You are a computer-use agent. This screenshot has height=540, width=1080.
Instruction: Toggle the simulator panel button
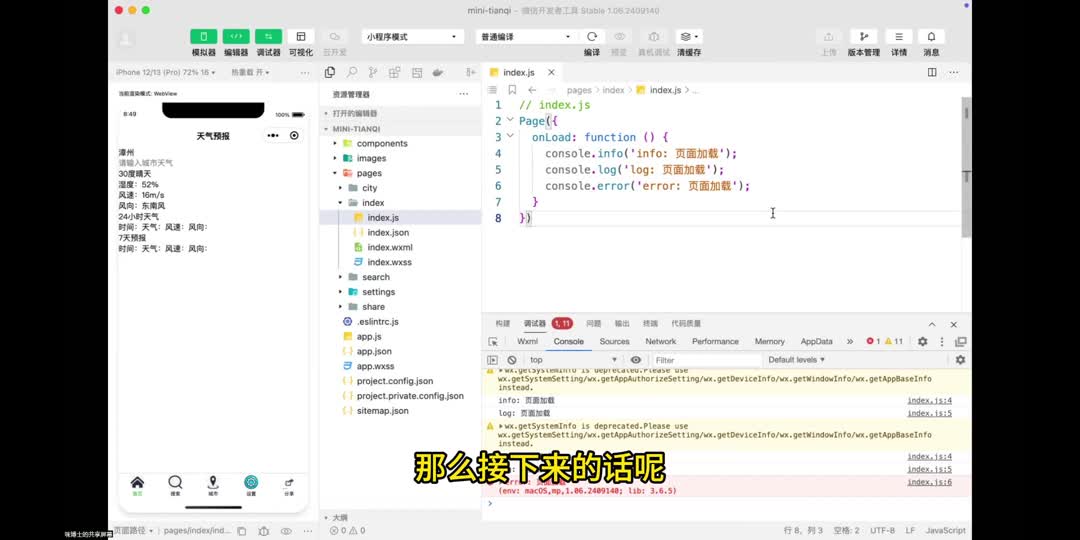click(x=203, y=37)
